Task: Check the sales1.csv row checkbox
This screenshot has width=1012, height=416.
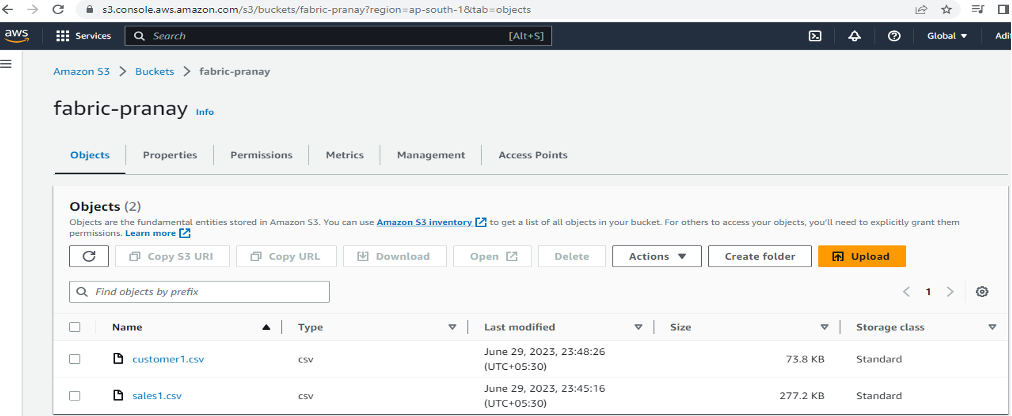Action: point(75,395)
